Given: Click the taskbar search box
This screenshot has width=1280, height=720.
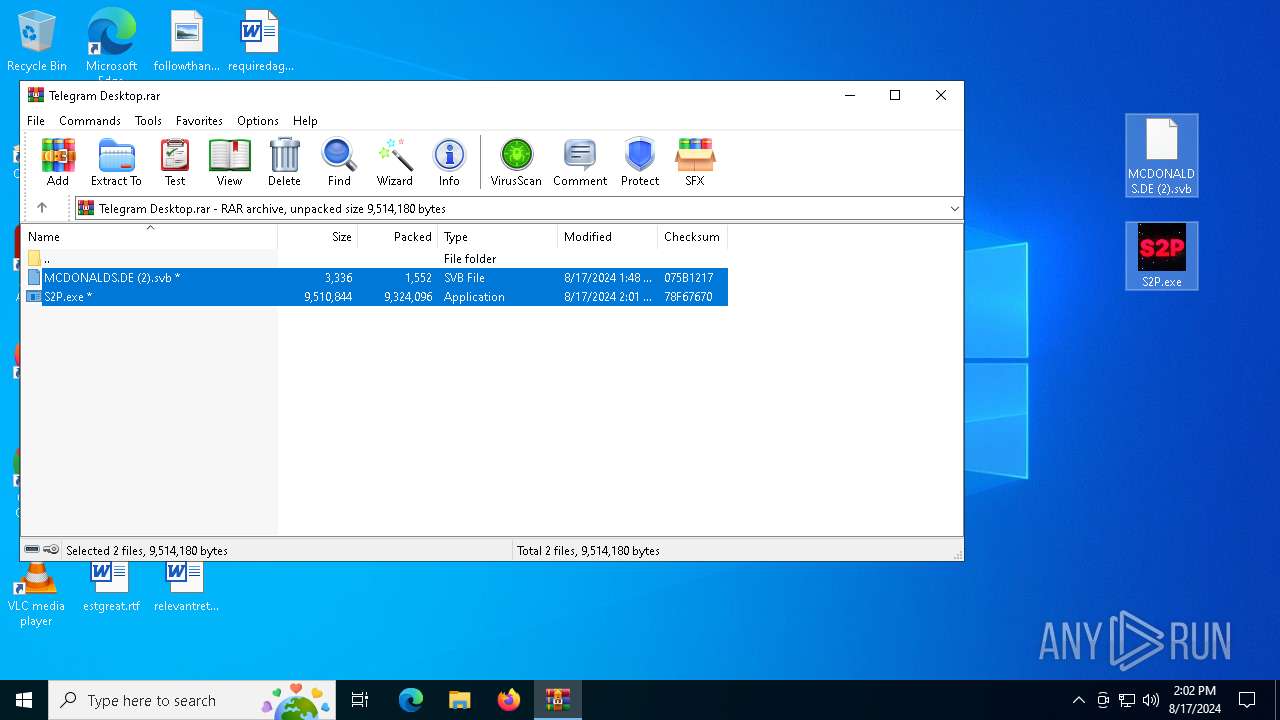Looking at the screenshot, I should (x=194, y=700).
